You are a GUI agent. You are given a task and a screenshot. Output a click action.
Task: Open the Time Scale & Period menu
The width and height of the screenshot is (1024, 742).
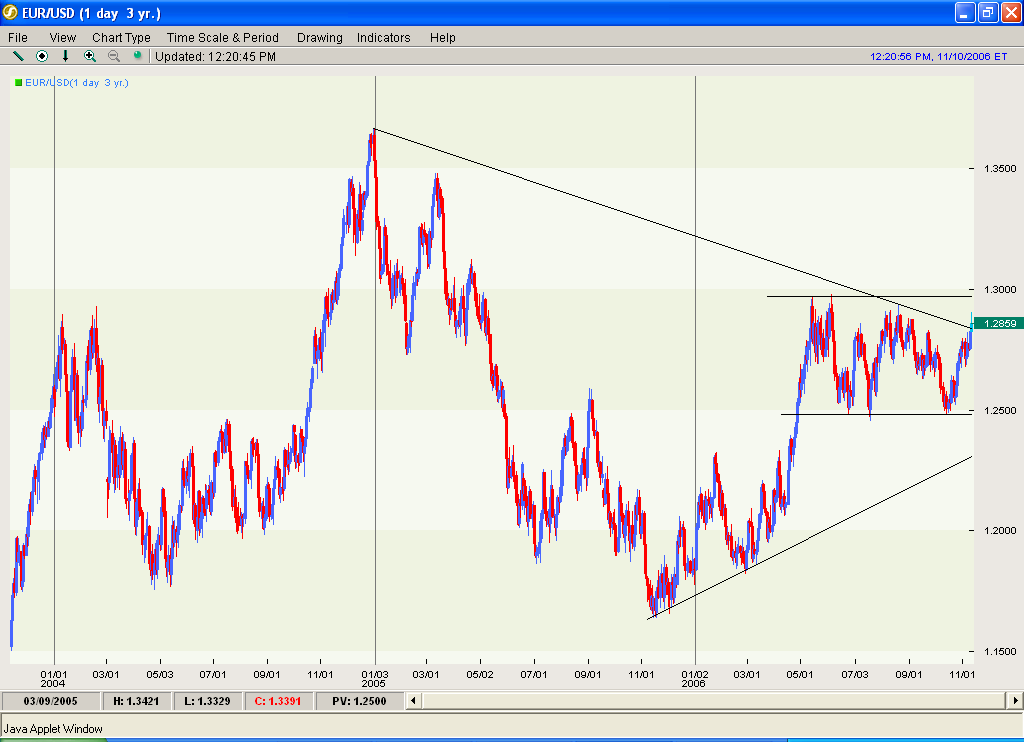[222, 37]
